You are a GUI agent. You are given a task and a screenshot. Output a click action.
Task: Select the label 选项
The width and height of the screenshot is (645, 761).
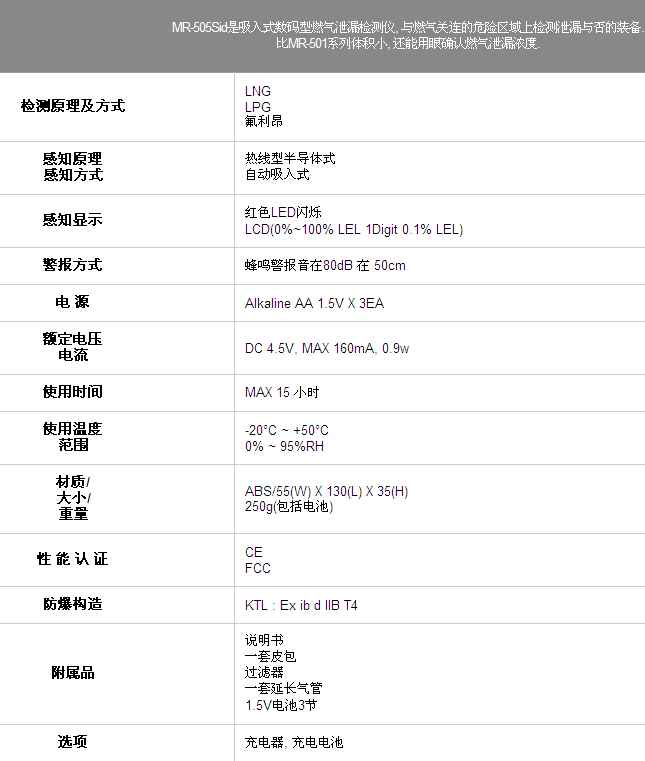click(72, 742)
